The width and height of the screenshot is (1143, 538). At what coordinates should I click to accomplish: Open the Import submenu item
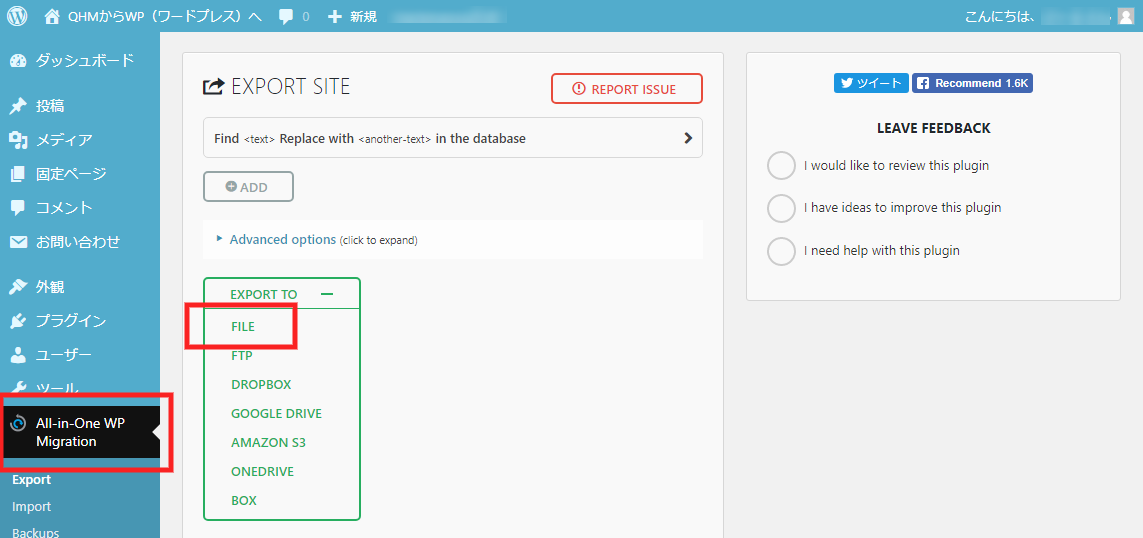click(31, 507)
